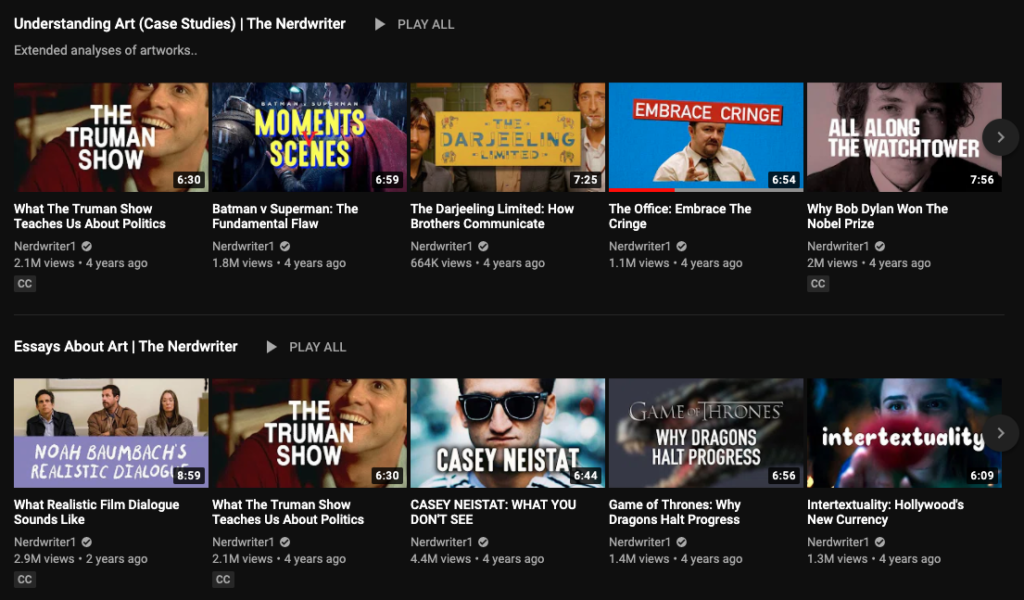Click title 'Batman v Superman: The Fundamental Flaw'
1024x600 pixels.
point(285,216)
